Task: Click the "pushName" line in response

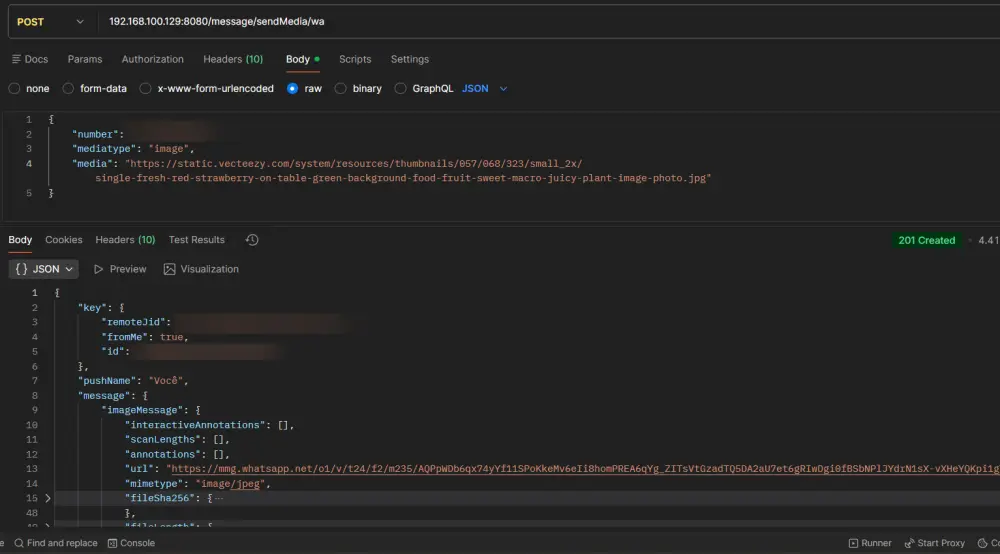Action: click(x=133, y=381)
